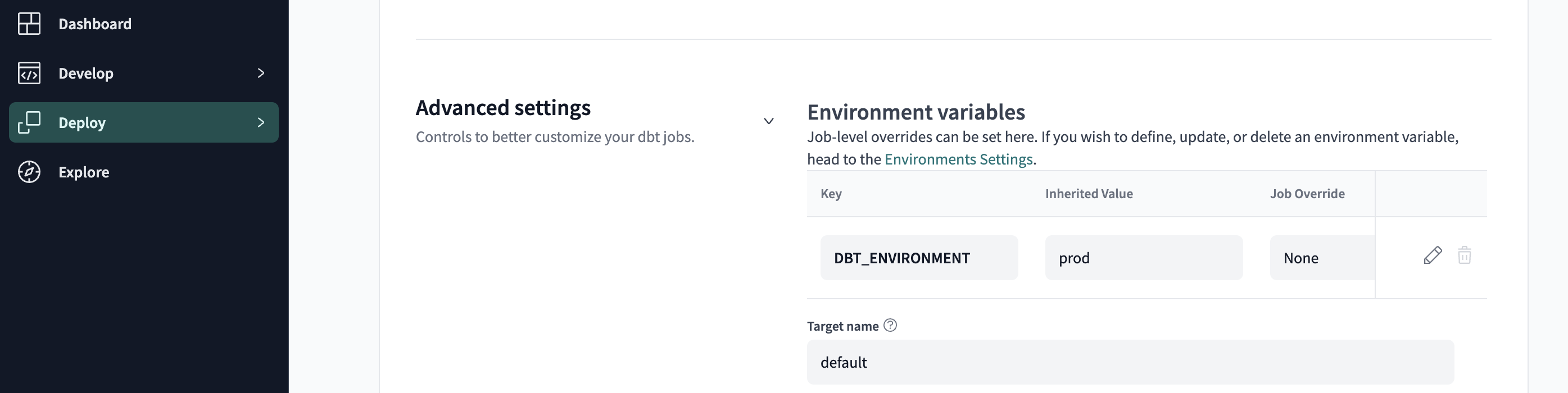
Task: Select the Develop code icon
Action: coord(29,73)
